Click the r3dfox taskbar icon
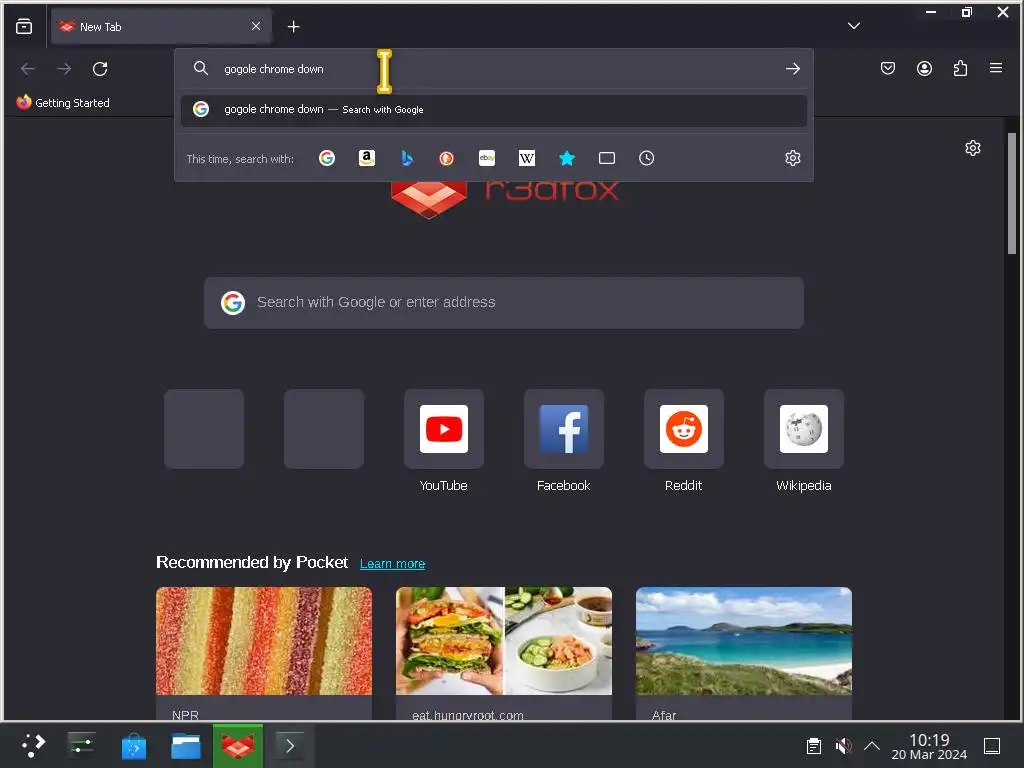This screenshot has width=1024, height=768. pos(238,746)
